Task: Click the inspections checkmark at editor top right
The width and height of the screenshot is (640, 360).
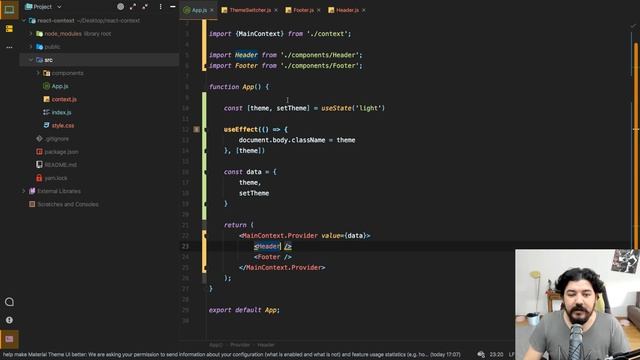Action: (633, 26)
